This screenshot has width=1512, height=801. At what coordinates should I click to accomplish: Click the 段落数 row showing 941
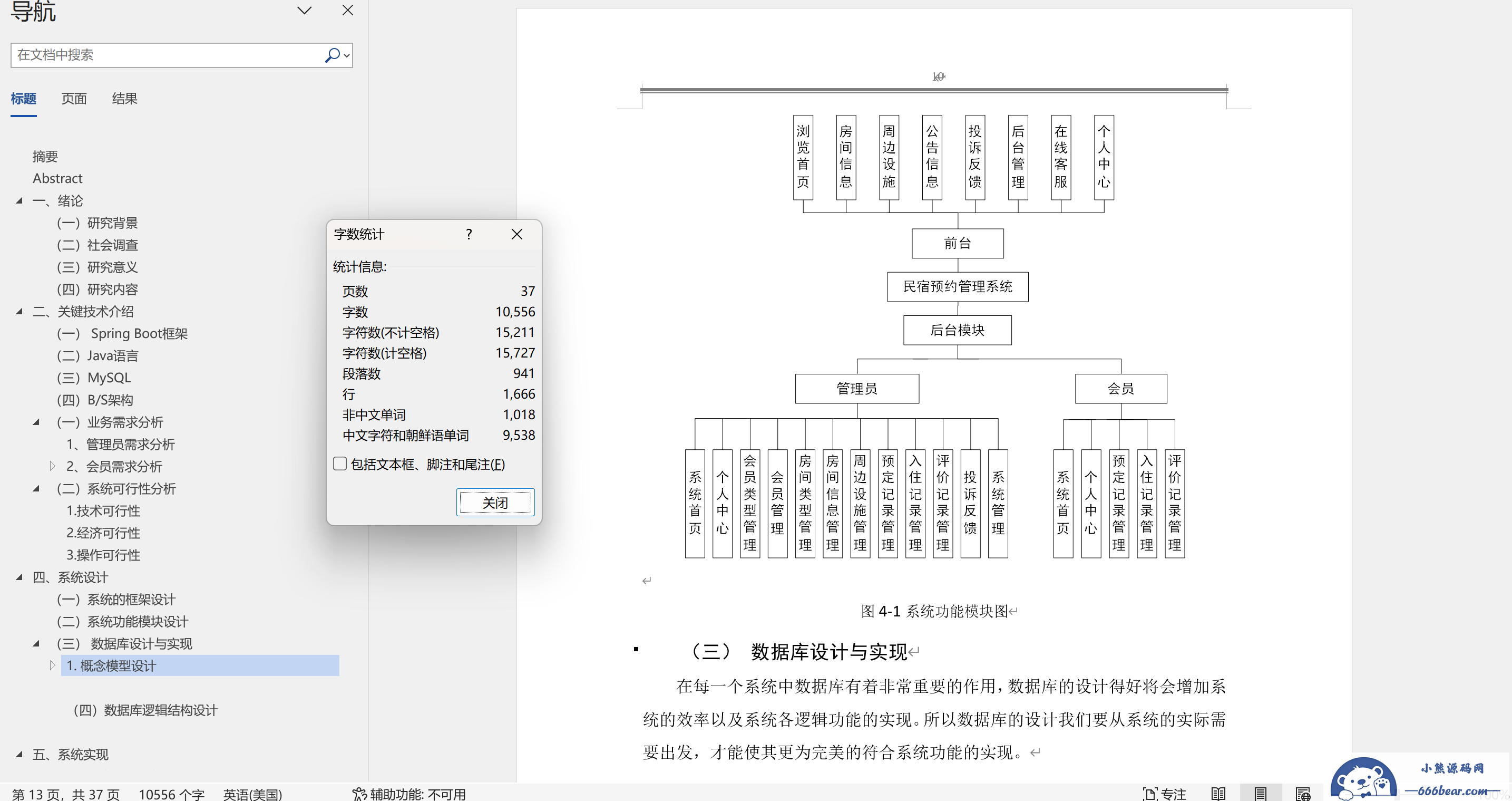(x=438, y=373)
